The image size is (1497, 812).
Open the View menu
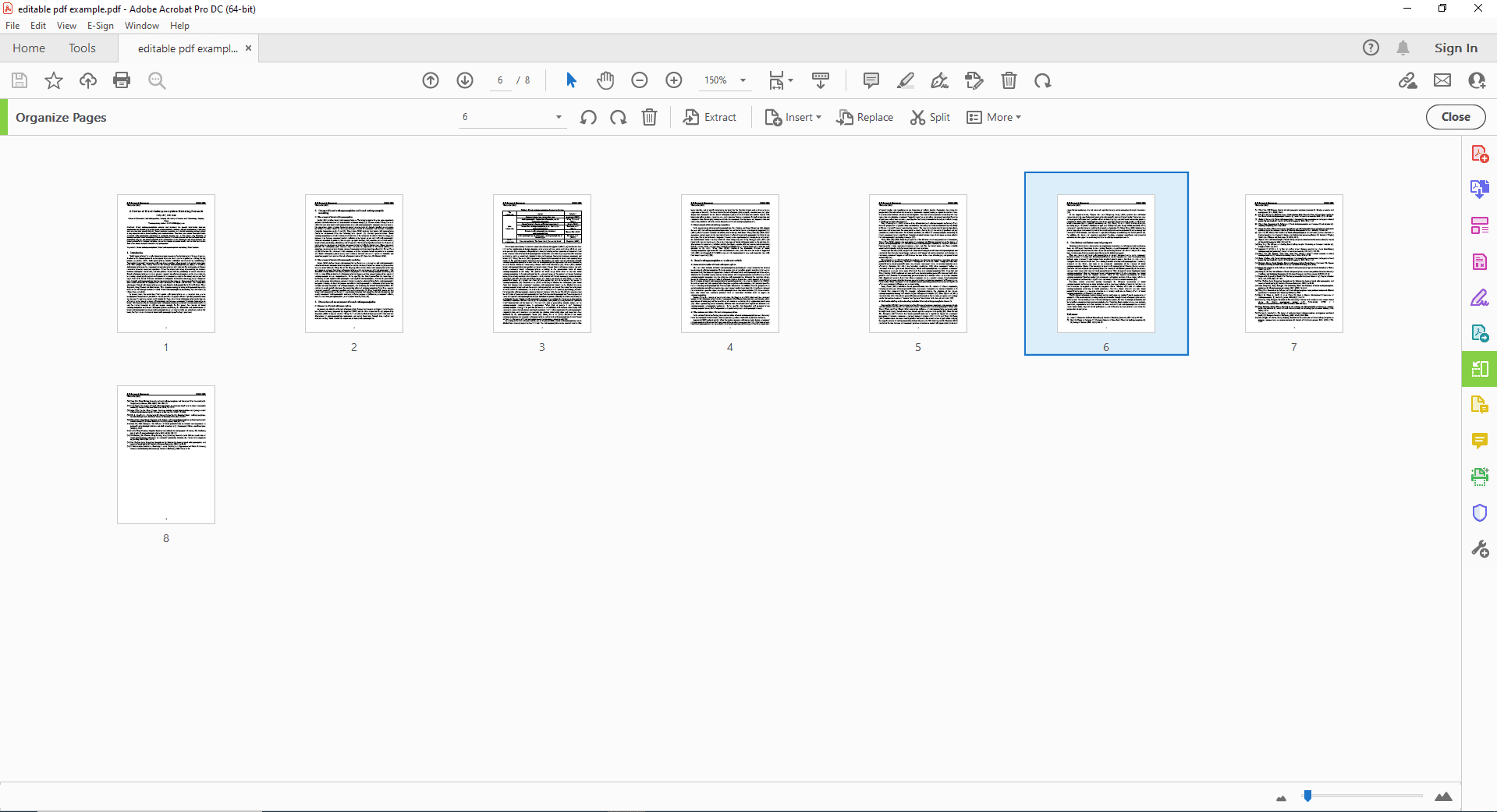pos(66,26)
